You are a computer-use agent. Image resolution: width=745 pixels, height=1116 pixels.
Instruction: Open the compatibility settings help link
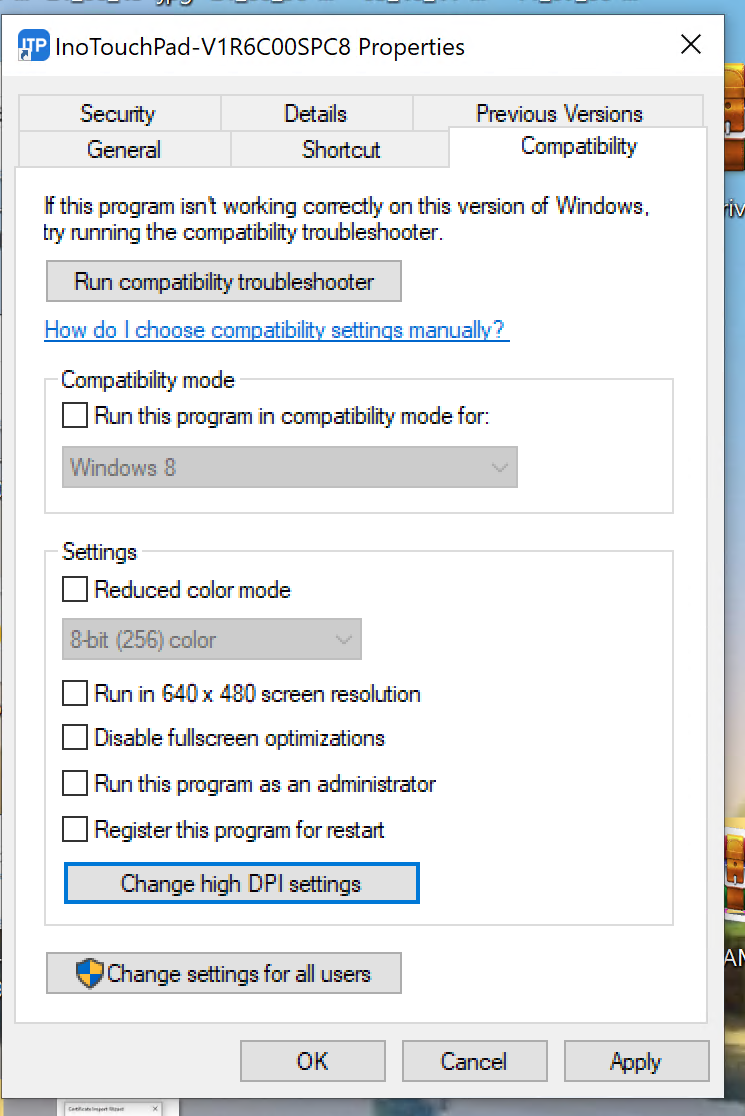tap(276, 330)
